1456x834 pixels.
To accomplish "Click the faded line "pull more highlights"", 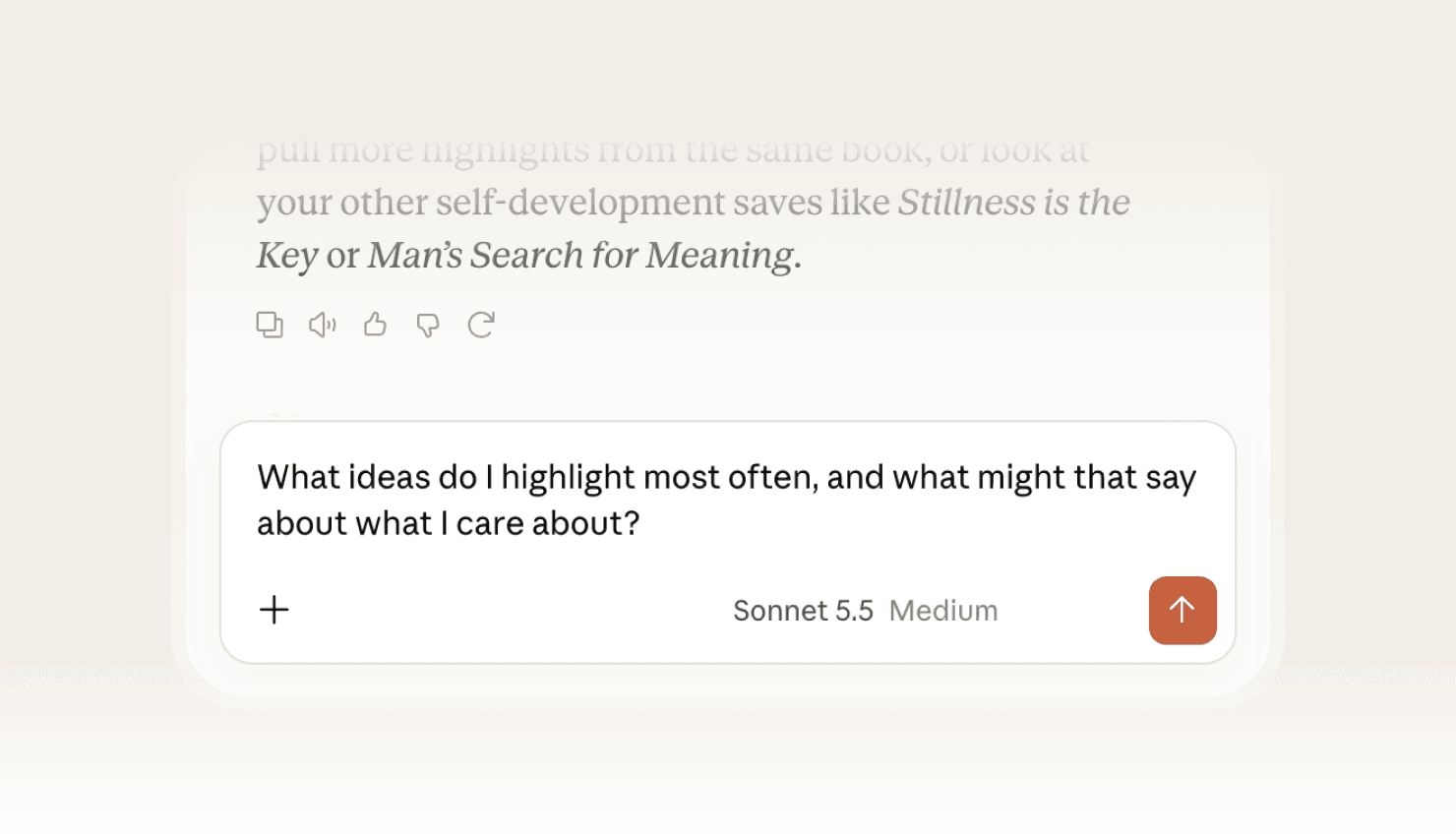I will [673, 150].
